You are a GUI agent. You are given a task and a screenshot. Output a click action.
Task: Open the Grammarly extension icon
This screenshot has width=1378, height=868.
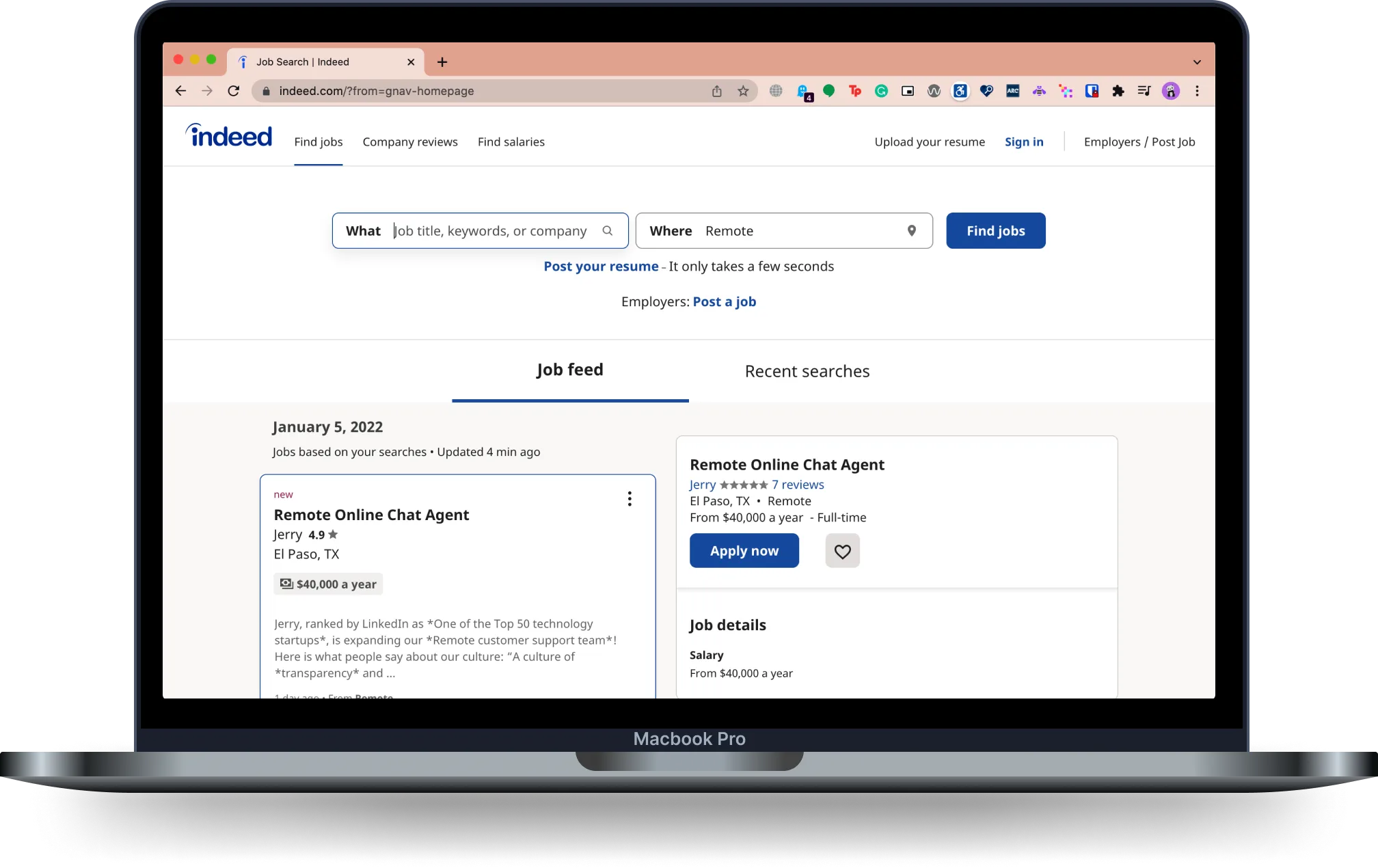click(x=881, y=91)
